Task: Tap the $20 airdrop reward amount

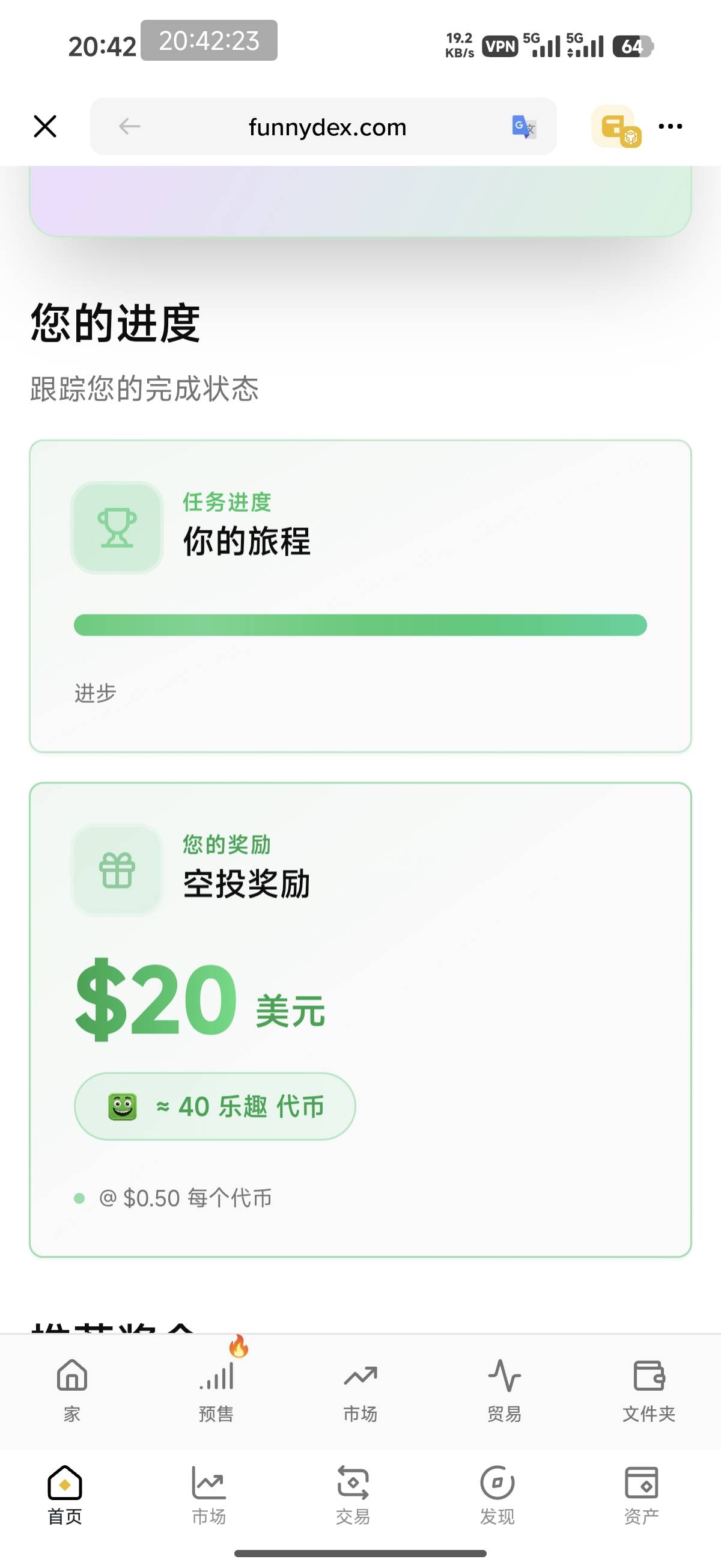Action: click(x=156, y=999)
